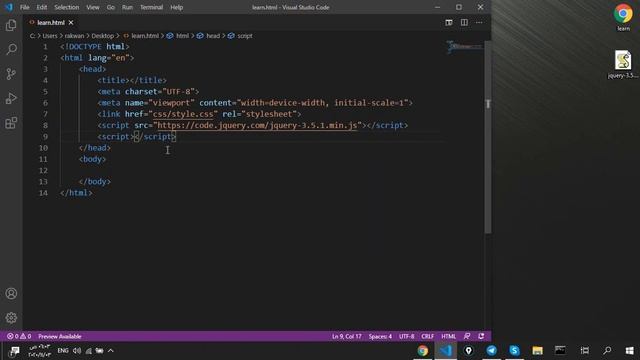Open the editor More Actions ellipsis
The image size is (640, 360).
click(479, 22)
